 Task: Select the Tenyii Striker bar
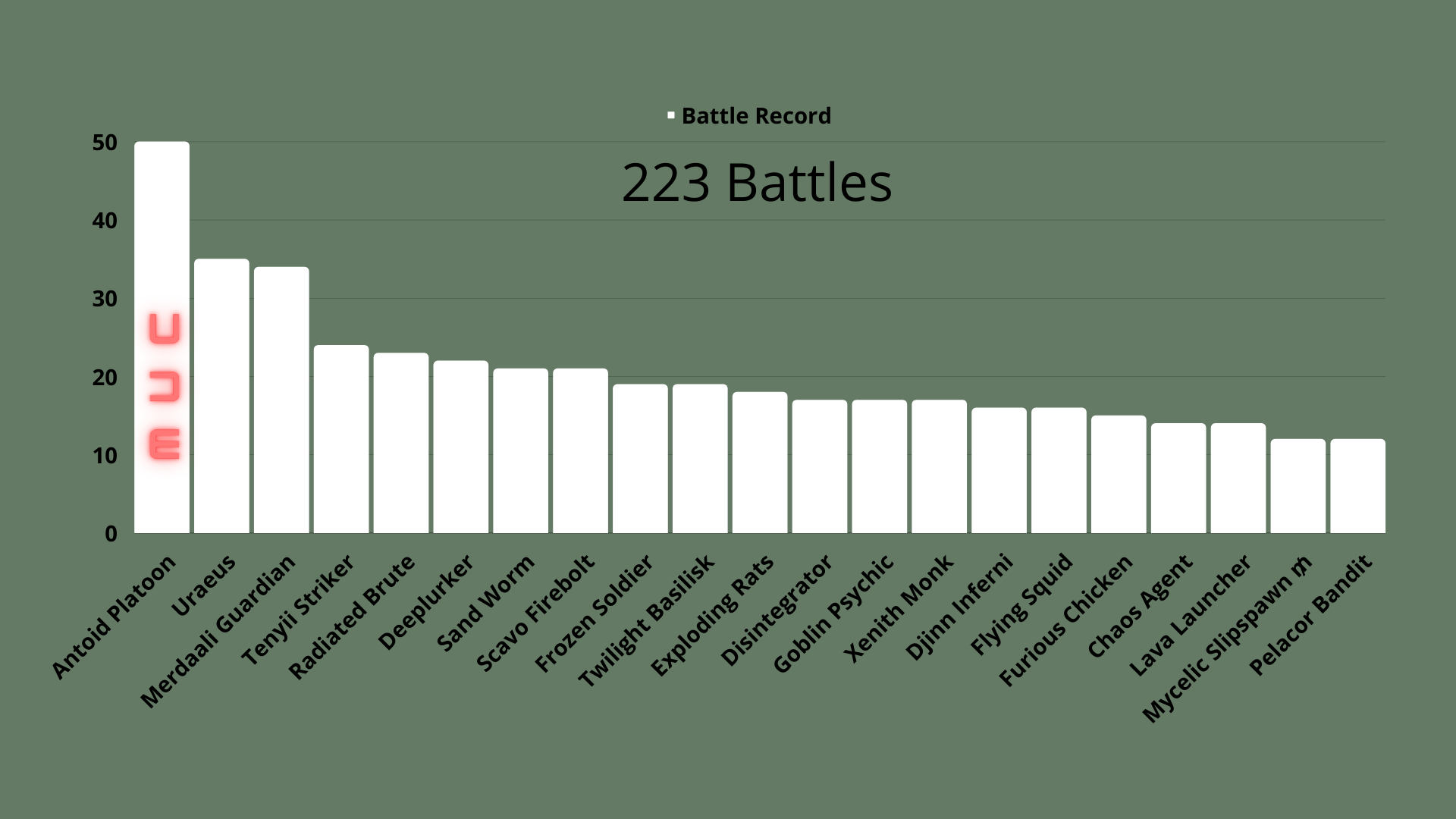(x=341, y=439)
